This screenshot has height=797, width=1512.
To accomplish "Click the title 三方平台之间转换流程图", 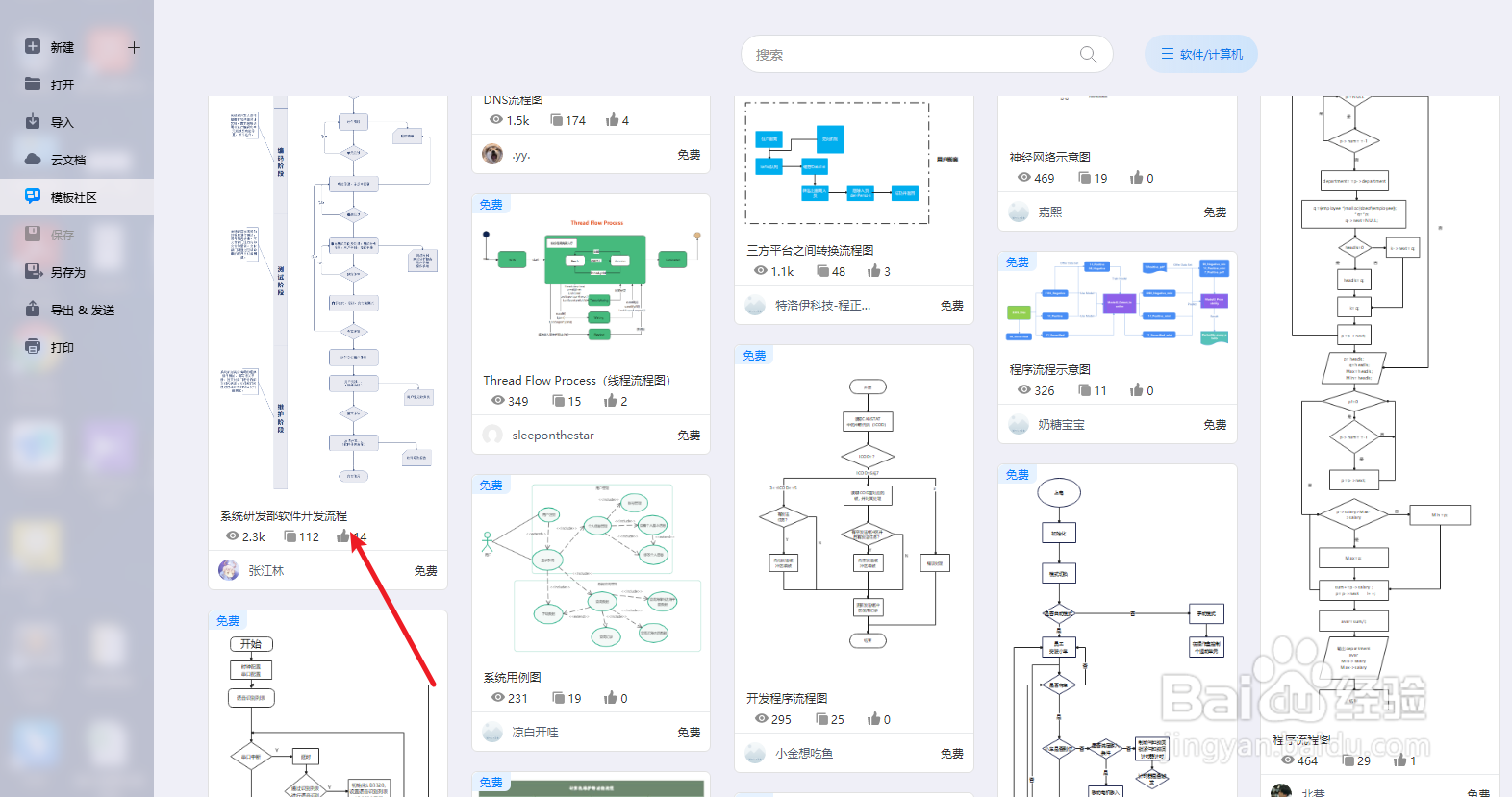I will (x=810, y=250).
